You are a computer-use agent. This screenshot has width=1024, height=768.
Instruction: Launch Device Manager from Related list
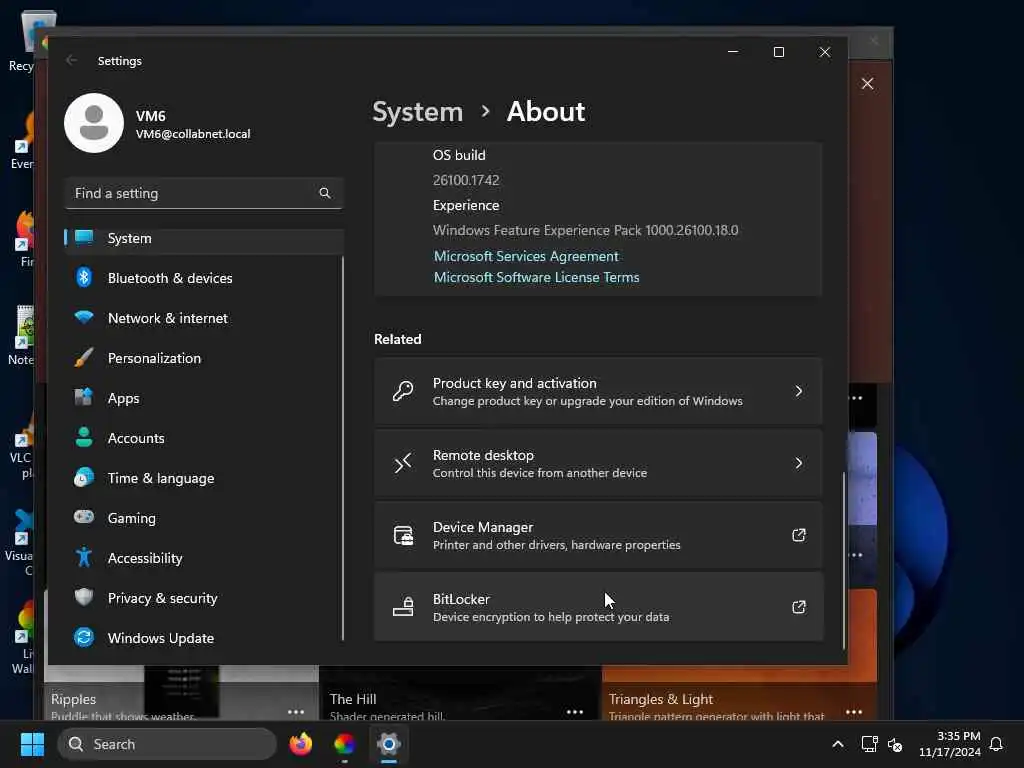click(598, 535)
